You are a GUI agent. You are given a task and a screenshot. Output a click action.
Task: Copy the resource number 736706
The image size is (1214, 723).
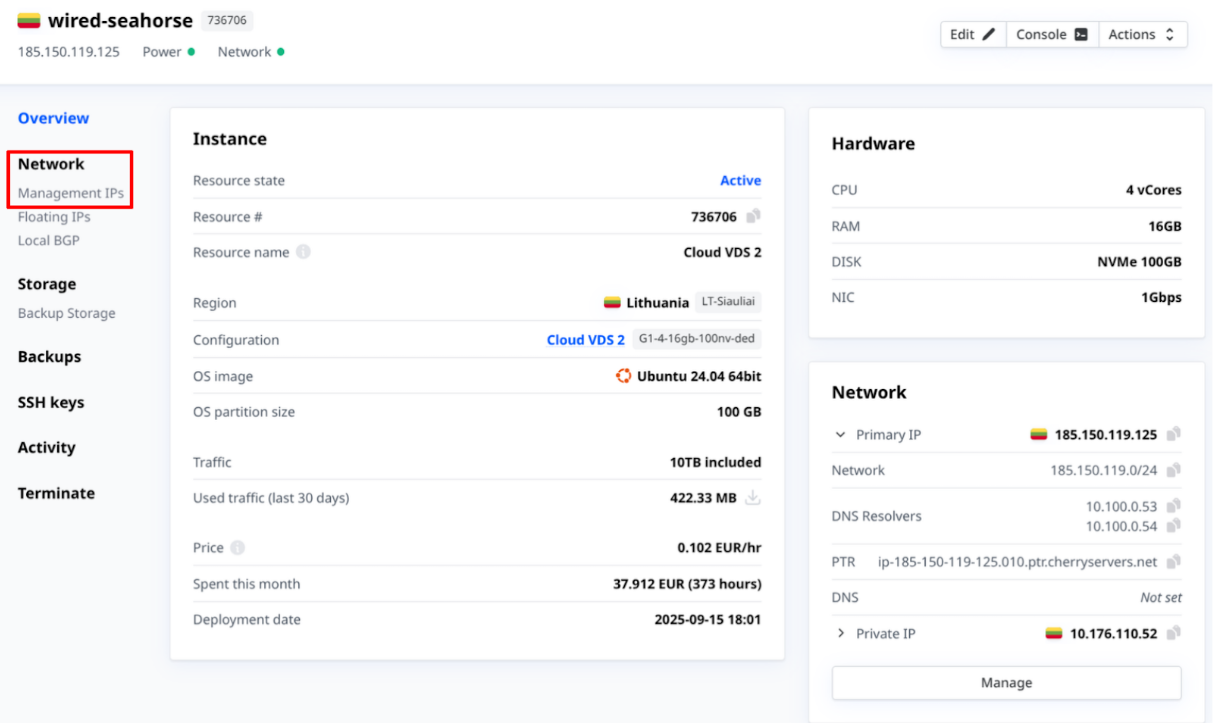[754, 216]
